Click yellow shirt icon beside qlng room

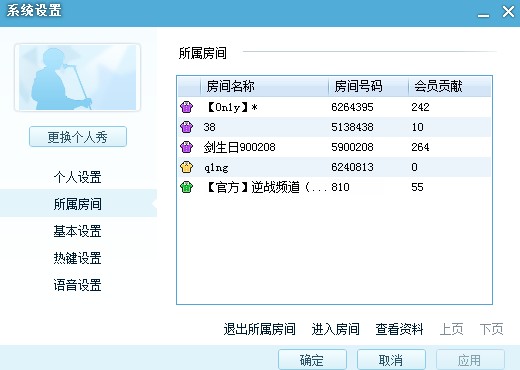[x=186, y=167]
